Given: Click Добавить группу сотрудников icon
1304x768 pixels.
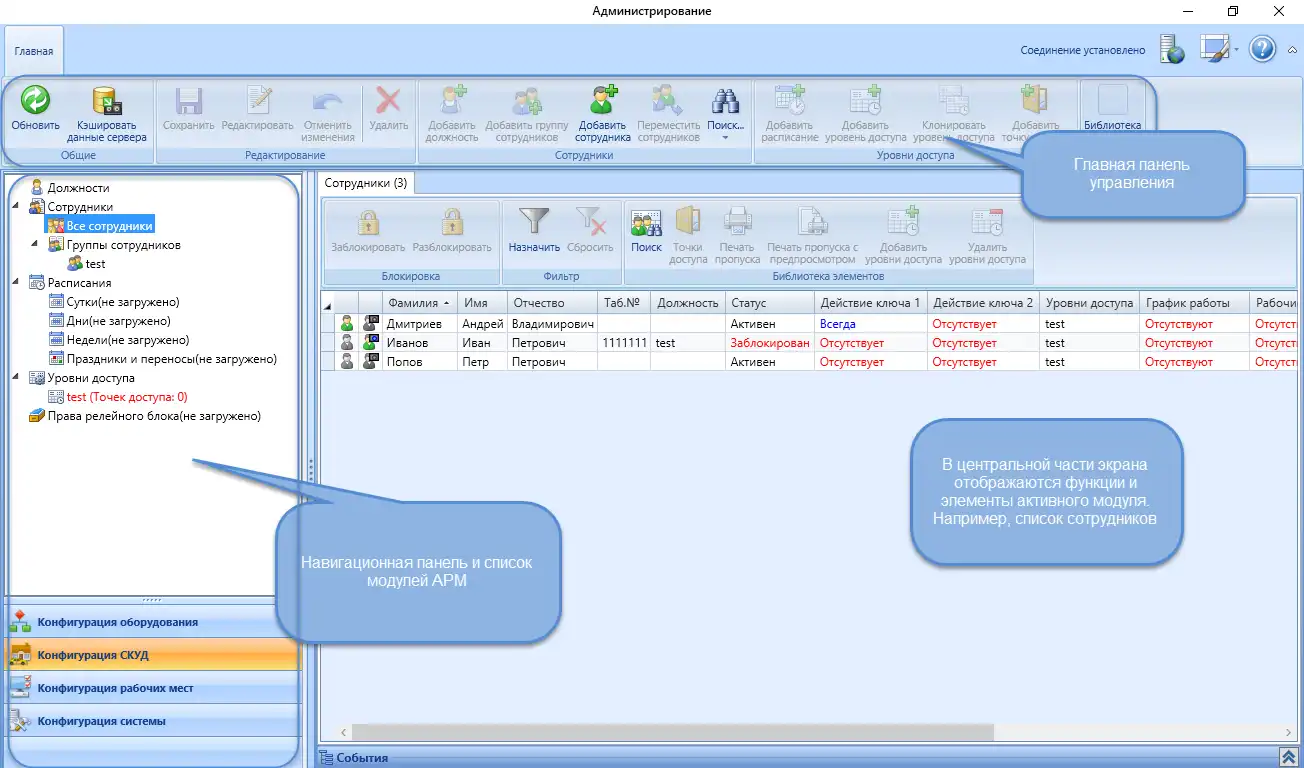Looking at the screenshot, I should coord(527,101).
